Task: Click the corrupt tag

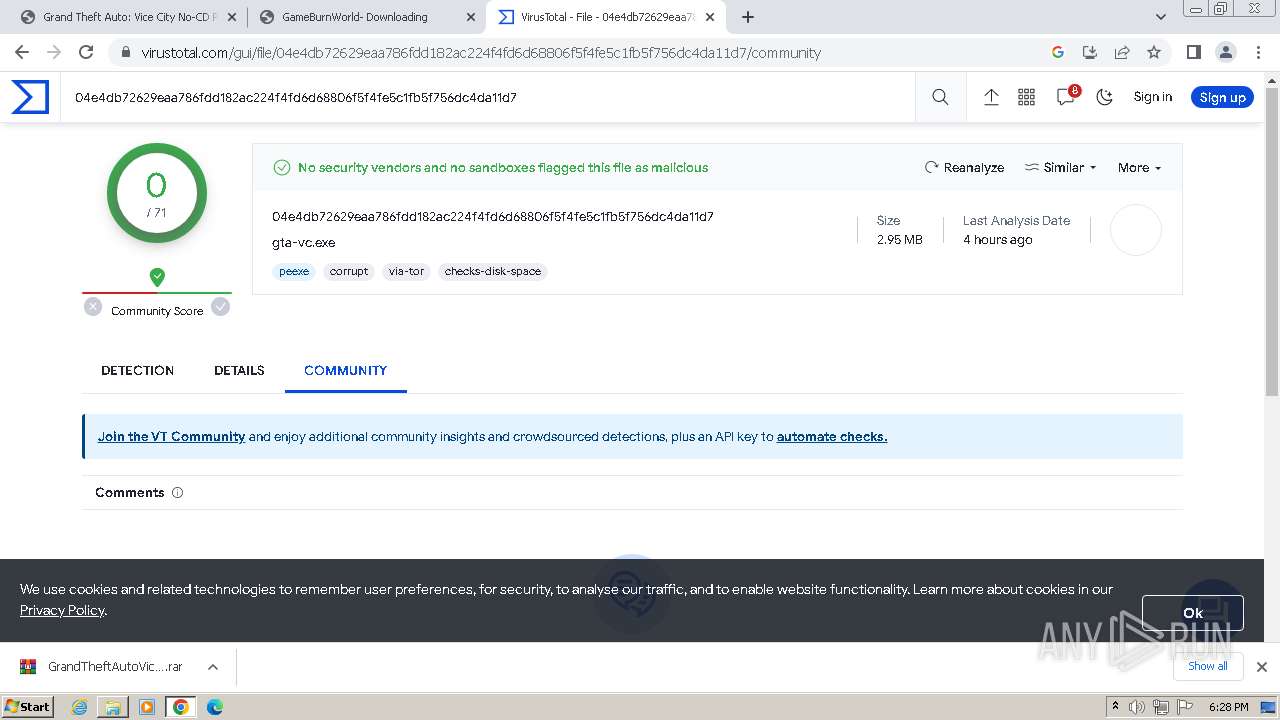Action: tap(349, 271)
